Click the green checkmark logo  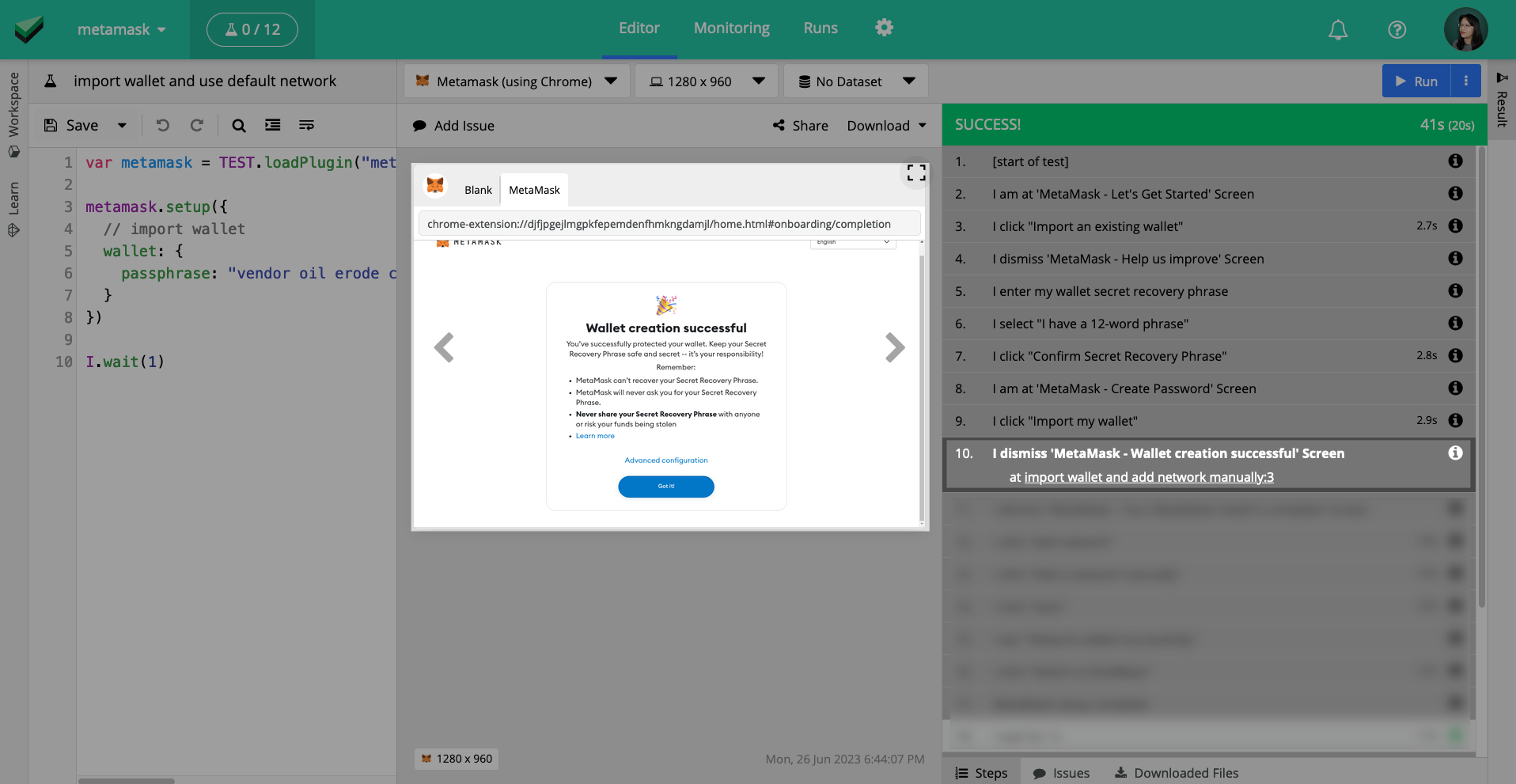pyautogui.click(x=28, y=29)
